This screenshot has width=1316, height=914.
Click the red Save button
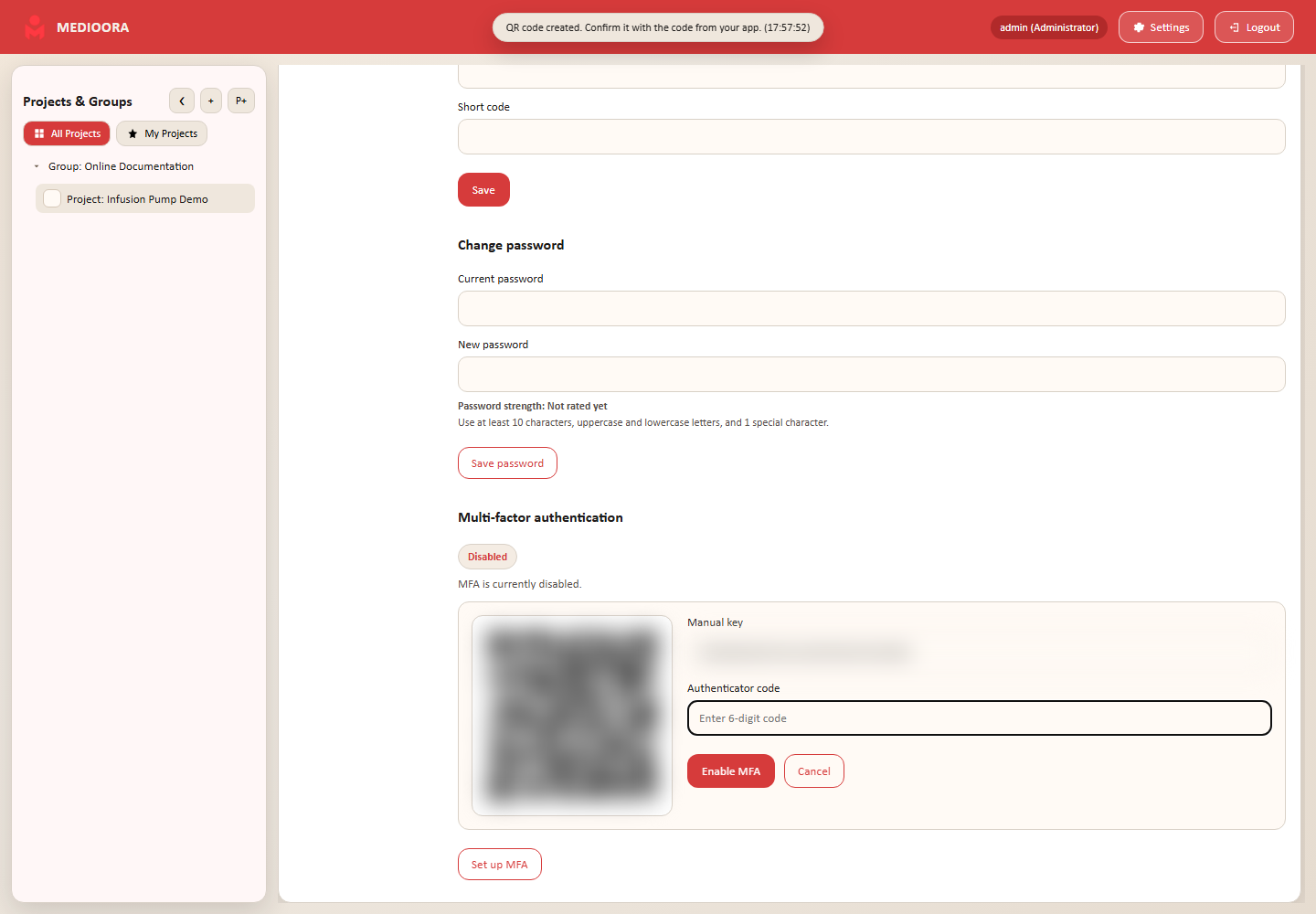click(483, 190)
